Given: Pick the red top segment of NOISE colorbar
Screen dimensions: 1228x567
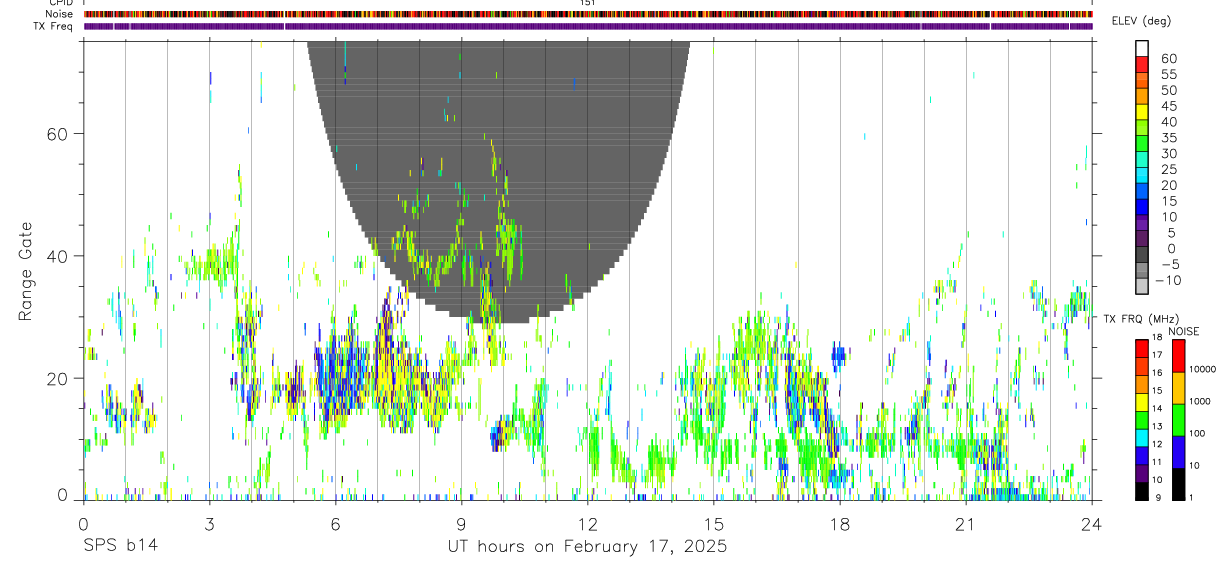Looking at the screenshot, I should 1178,356.
